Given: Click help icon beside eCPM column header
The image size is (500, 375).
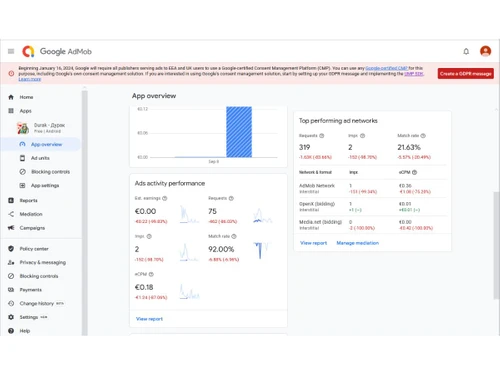Looking at the screenshot, I should [x=414, y=172].
